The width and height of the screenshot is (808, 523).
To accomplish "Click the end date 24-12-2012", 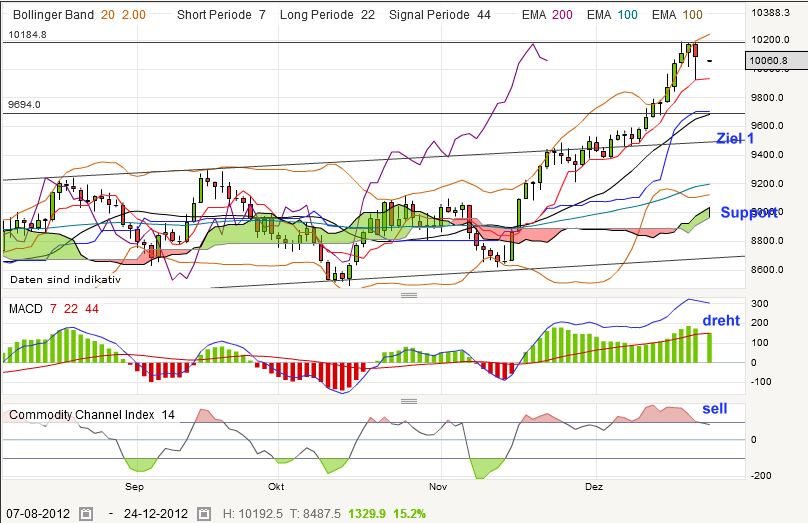I will [156, 514].
